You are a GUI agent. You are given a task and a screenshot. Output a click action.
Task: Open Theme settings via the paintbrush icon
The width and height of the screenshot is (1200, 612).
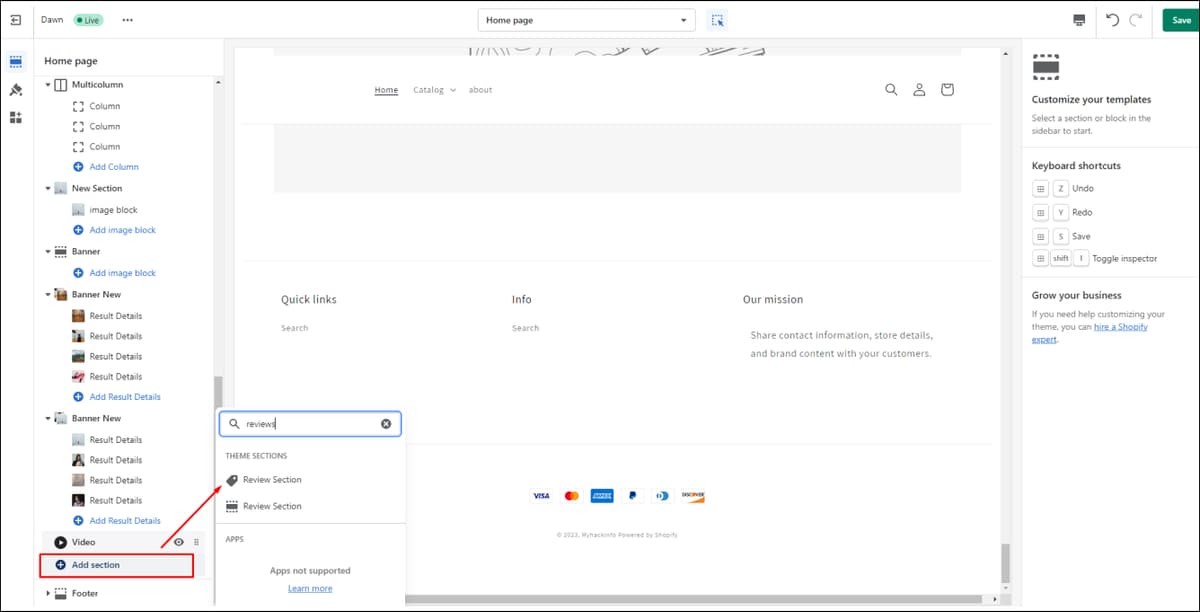pos(16,90)
